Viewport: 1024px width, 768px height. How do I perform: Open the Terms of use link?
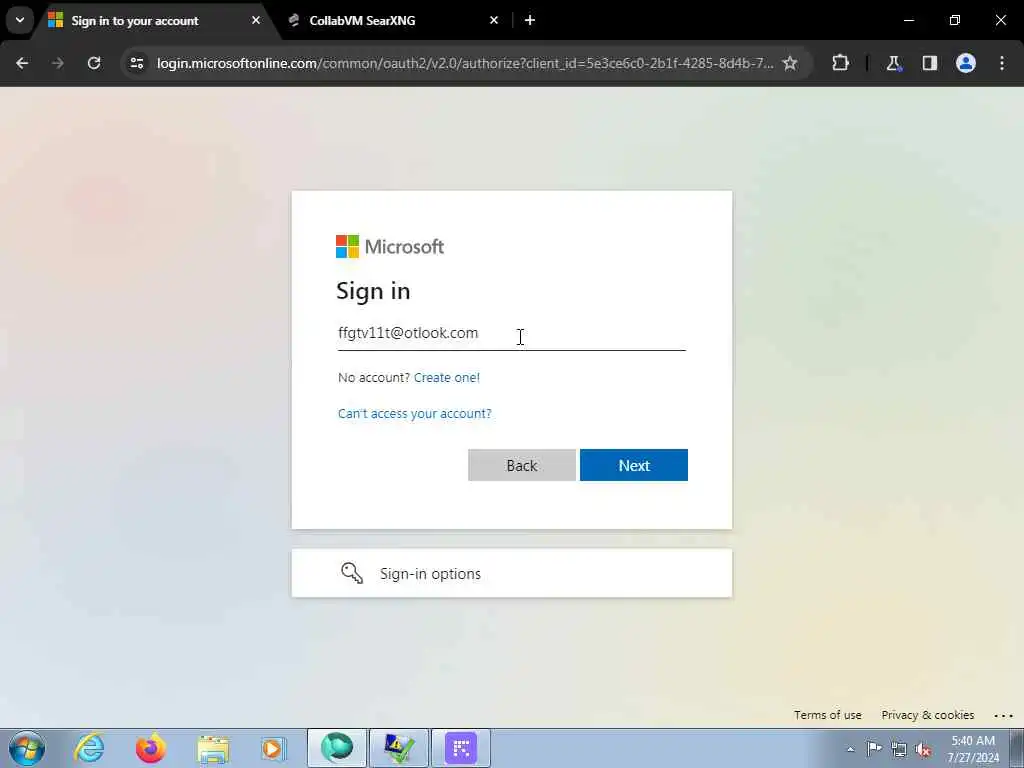click(827, 715)
